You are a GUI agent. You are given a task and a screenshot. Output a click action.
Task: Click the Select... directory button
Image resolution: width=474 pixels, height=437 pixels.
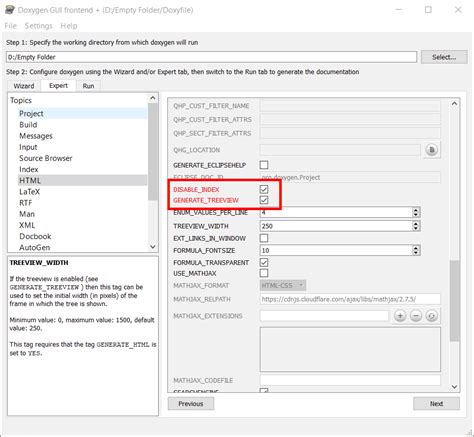click(444, 57)
